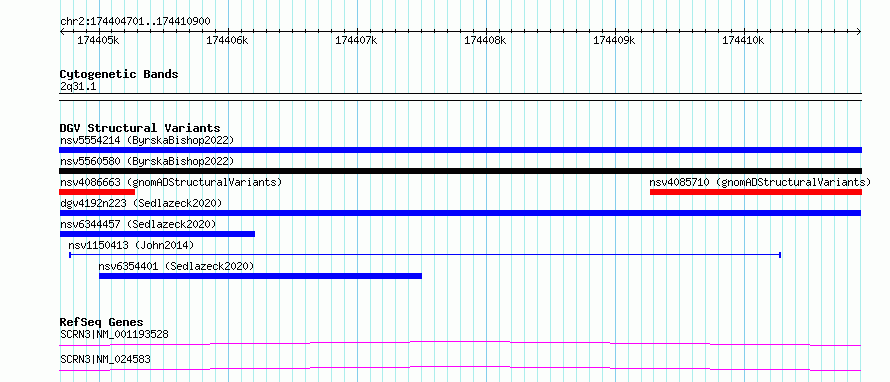This screenshot has width=890, height=382.
Task: Click the dgv4192n223 blue variant bar
Action: (460, 213)
